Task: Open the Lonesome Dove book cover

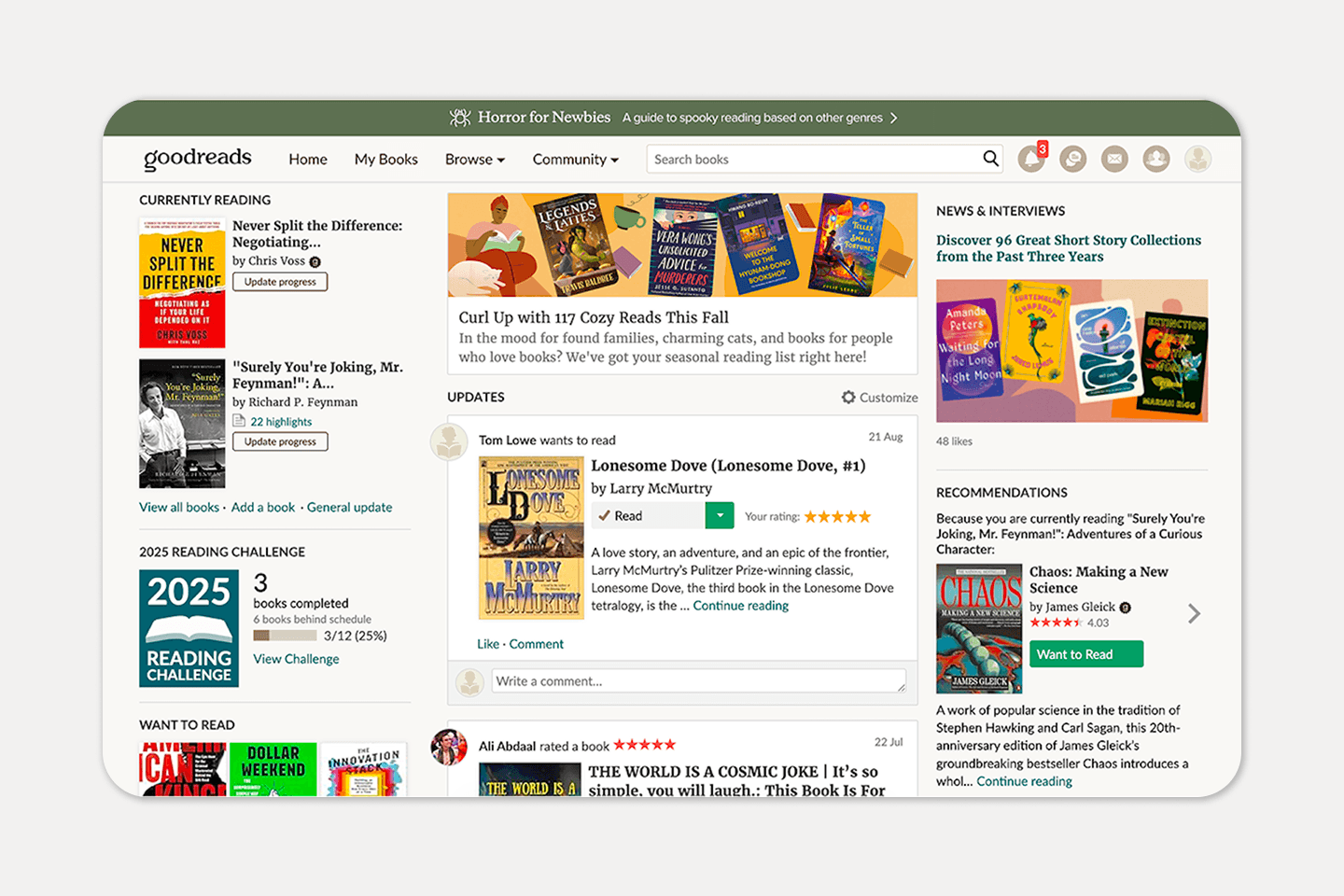Action: tap(531, 538)
